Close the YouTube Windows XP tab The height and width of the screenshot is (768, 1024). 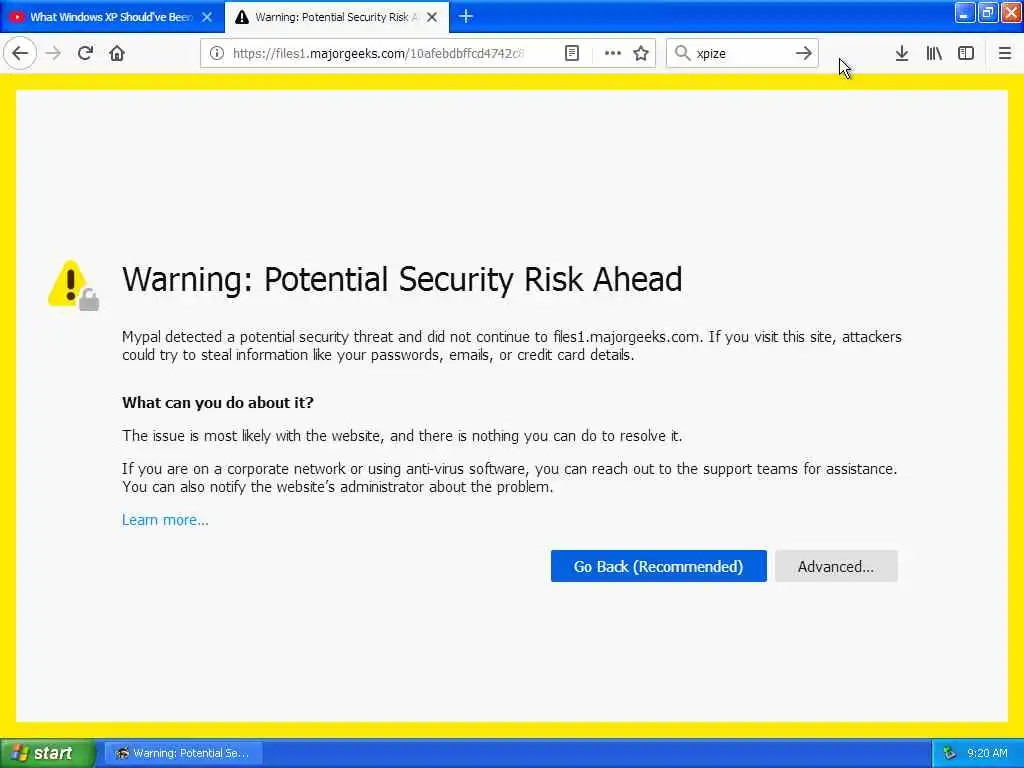(x=207, y=17)
